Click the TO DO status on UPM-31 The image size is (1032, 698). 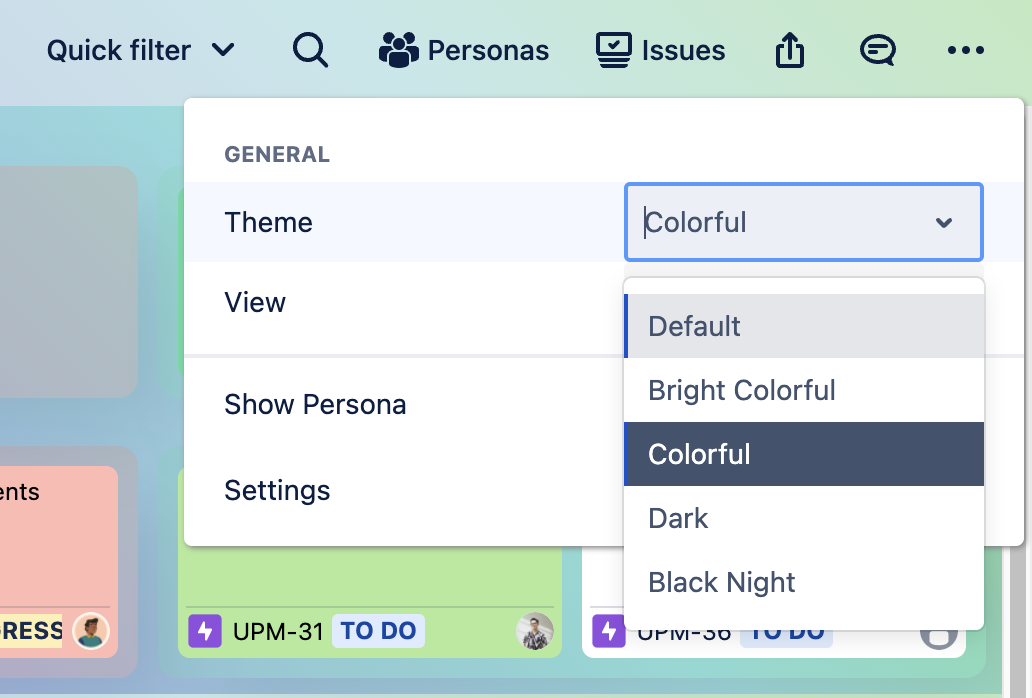pyautogui.click(x=378, y=631)
